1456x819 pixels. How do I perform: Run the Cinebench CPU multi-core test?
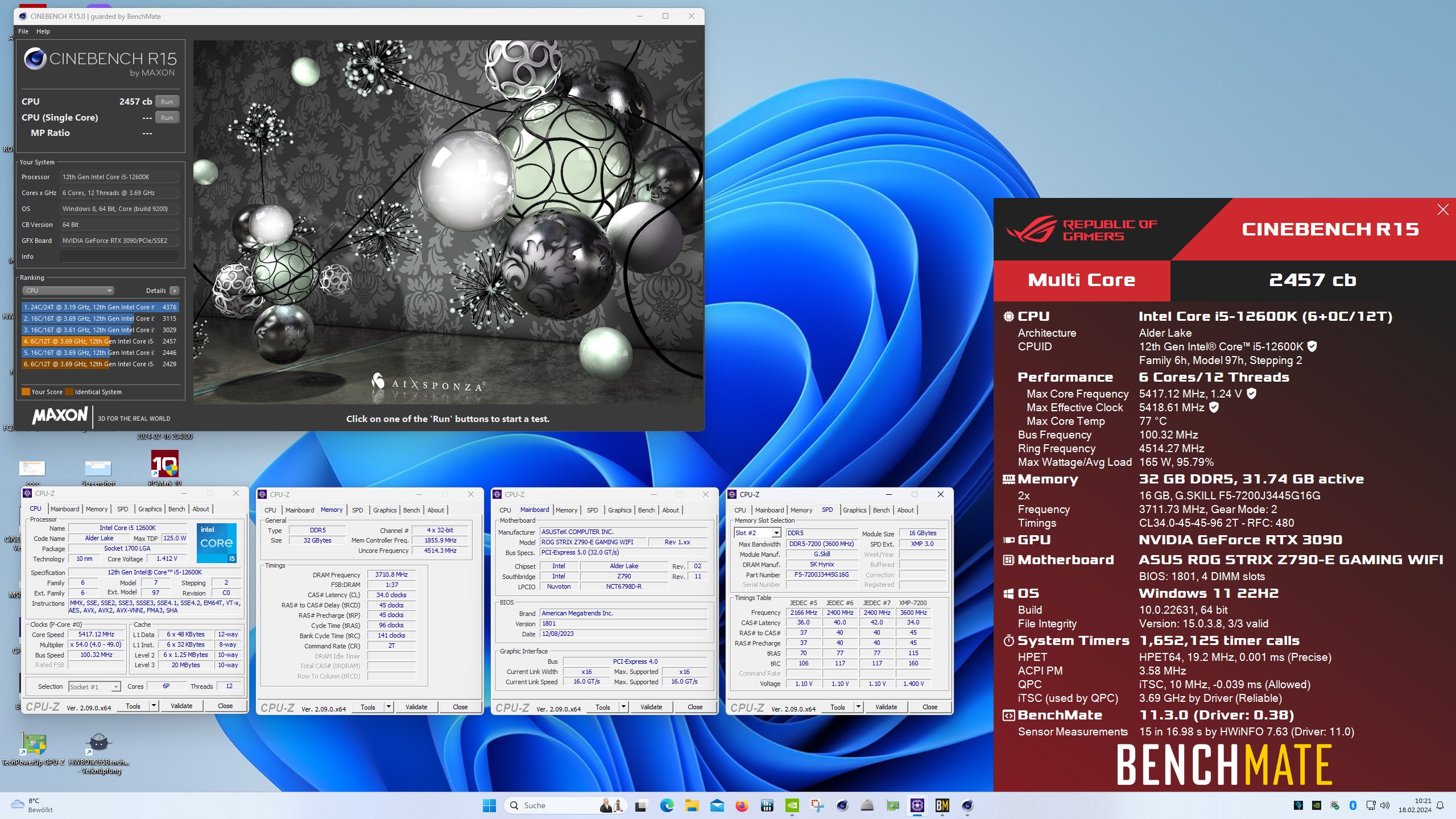point(167,102)
